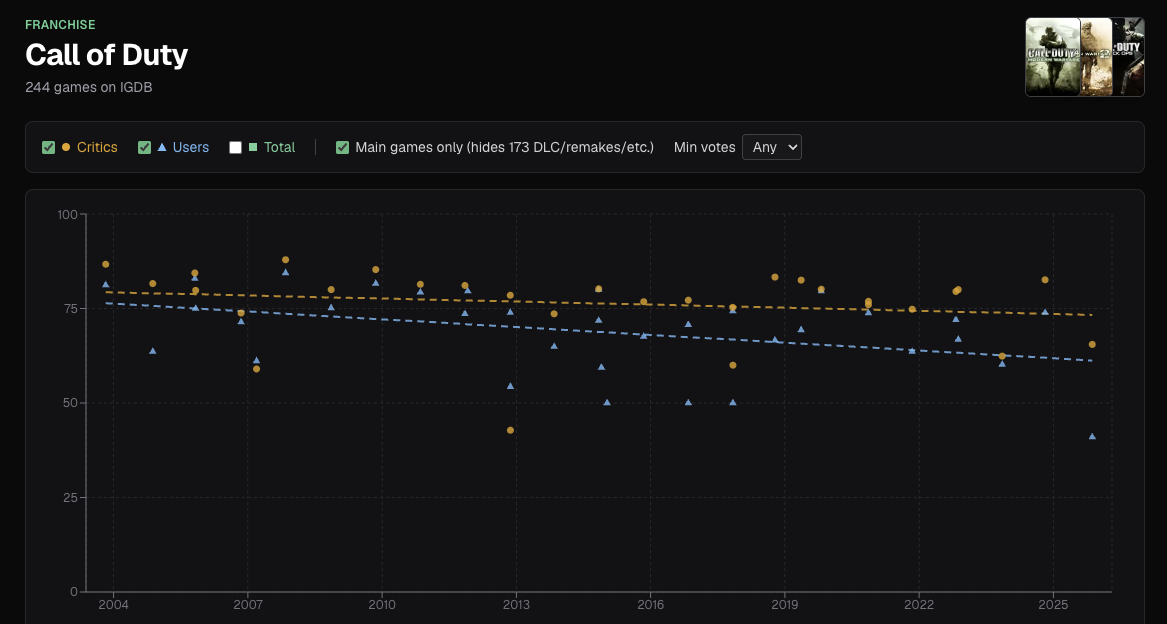Click the 25 y-axis label
Screen dimensions: 1167x624
(x=71, y=497)
